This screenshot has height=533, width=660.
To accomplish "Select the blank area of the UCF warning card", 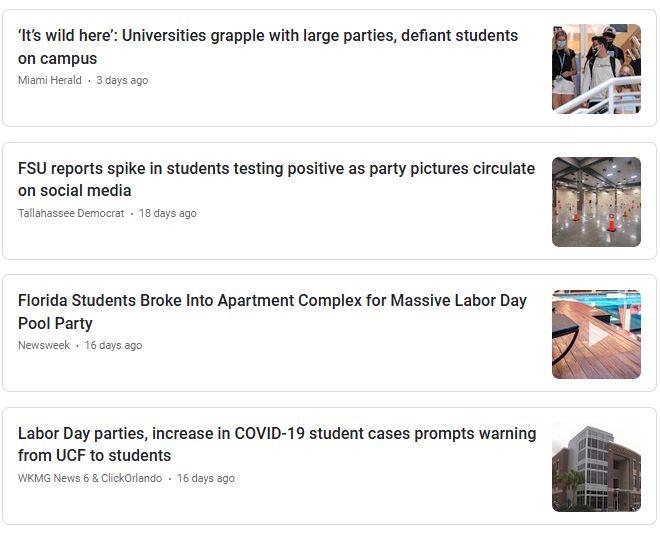I will point(337,504).
